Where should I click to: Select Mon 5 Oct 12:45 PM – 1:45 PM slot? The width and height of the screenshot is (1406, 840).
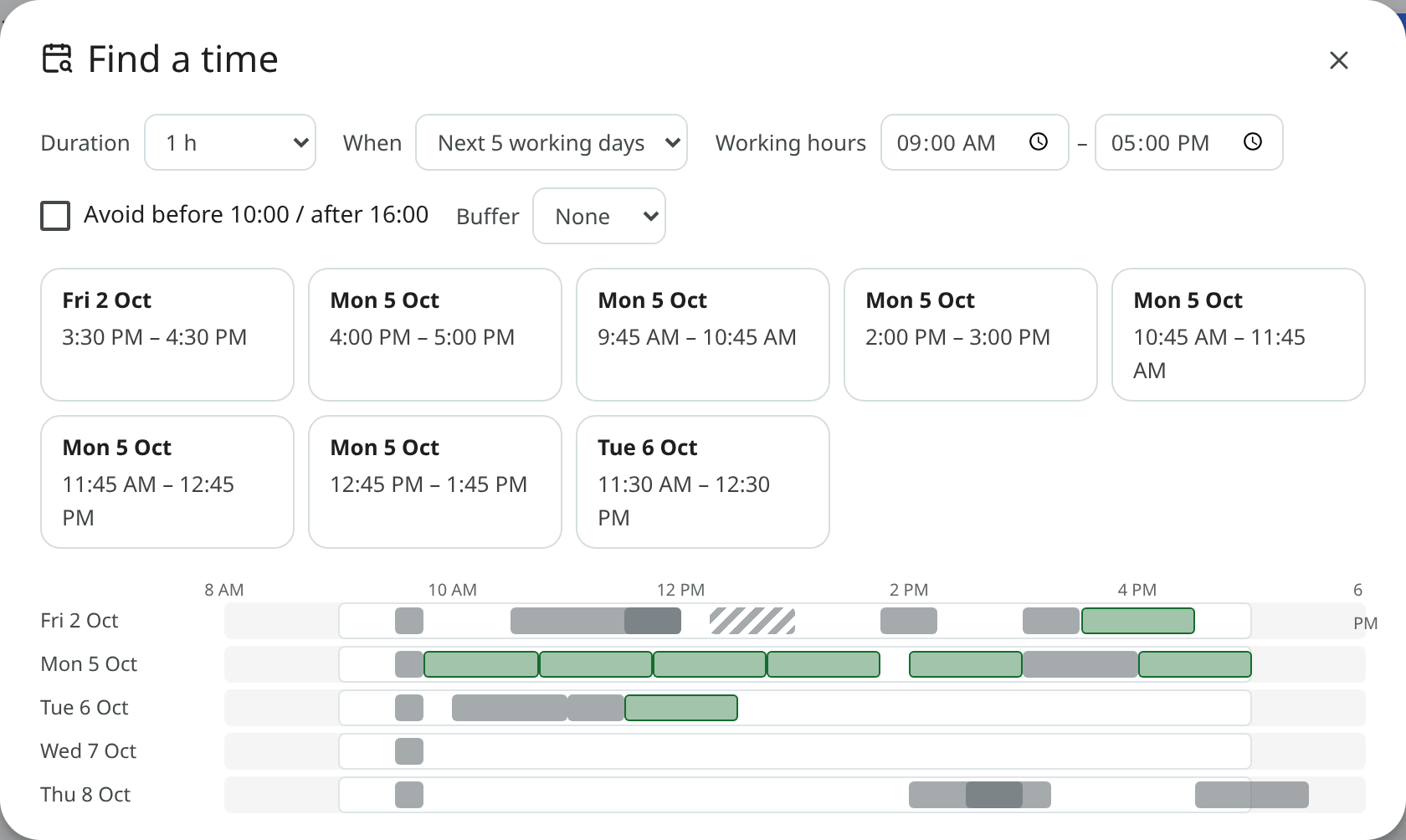(435, 482)
